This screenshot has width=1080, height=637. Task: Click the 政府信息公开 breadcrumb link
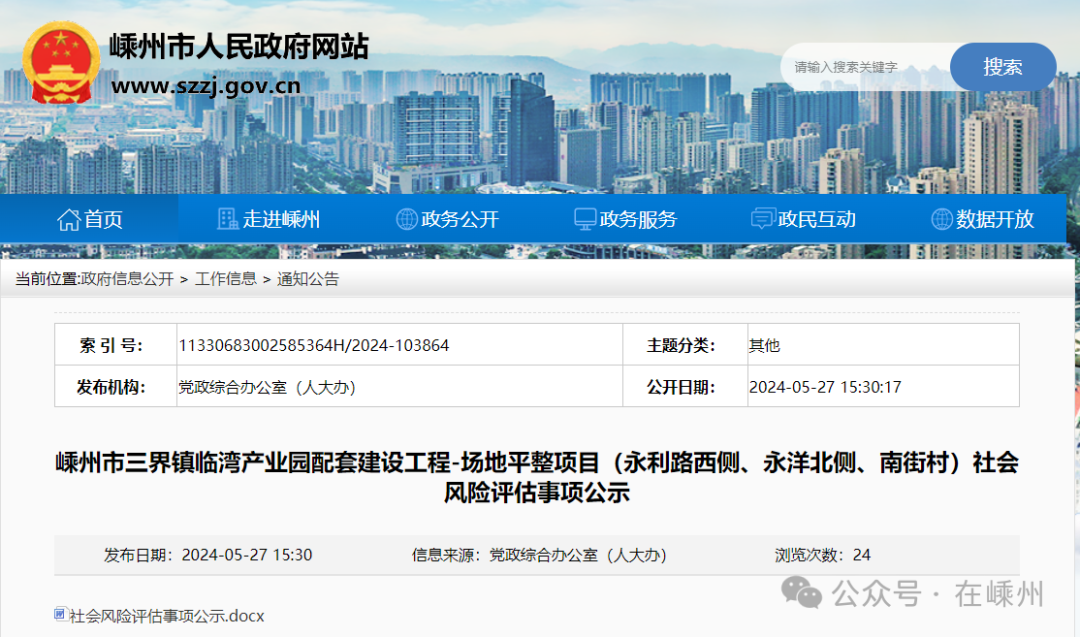(127, 279)
